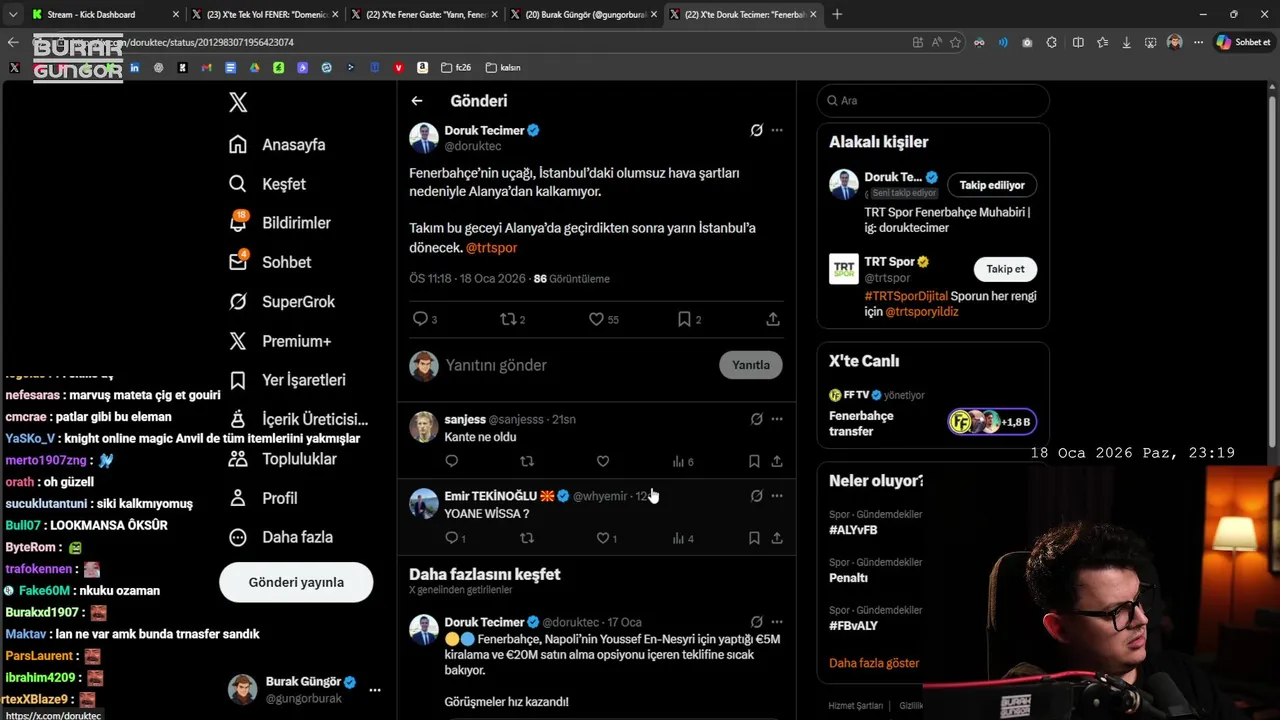Like Emir TEKİNOĞLU's reply
The width and height of the screenshot is (1280, 720).
pos(603,538)
